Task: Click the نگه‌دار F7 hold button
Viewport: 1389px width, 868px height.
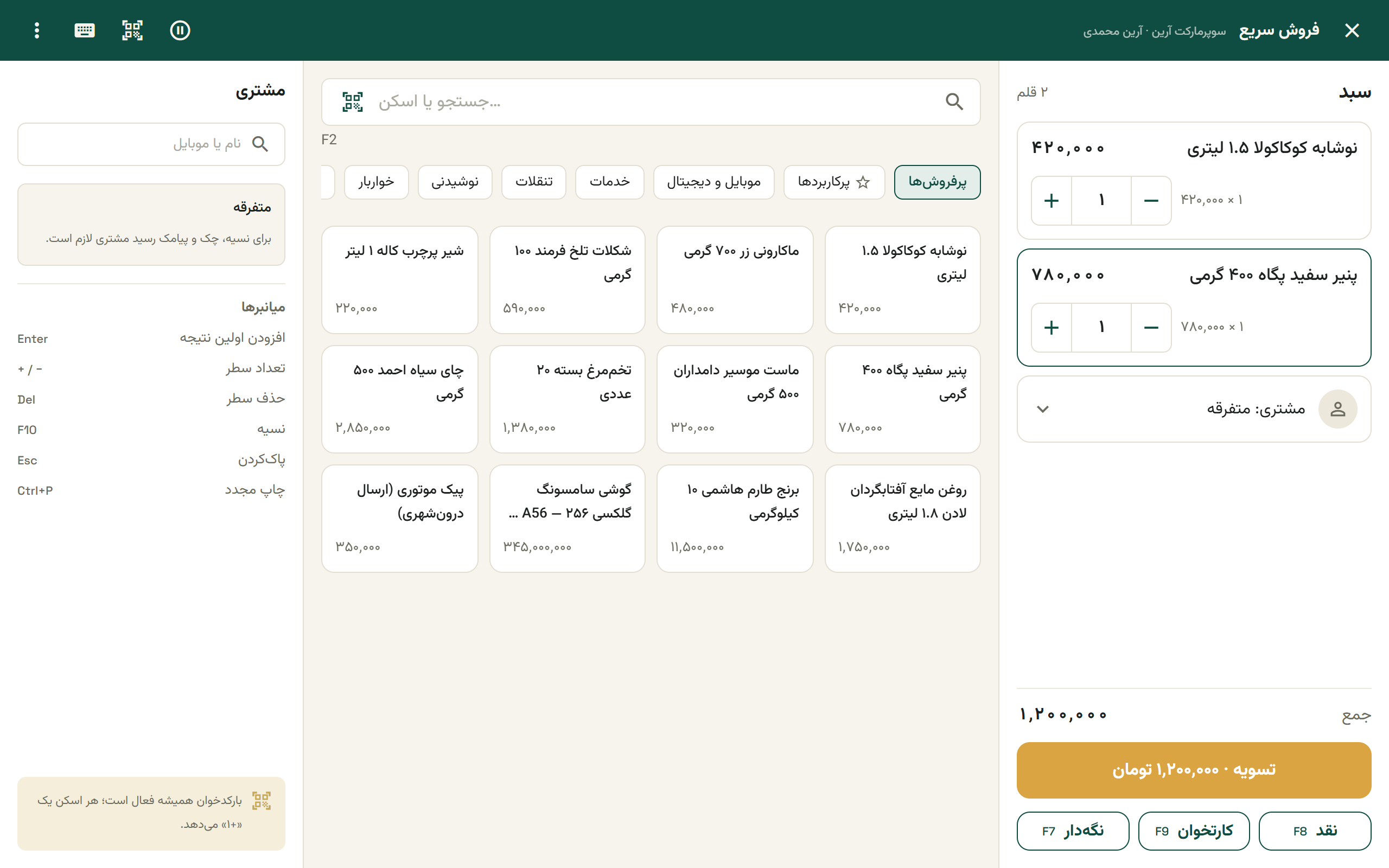Action: coord(1072,831)
